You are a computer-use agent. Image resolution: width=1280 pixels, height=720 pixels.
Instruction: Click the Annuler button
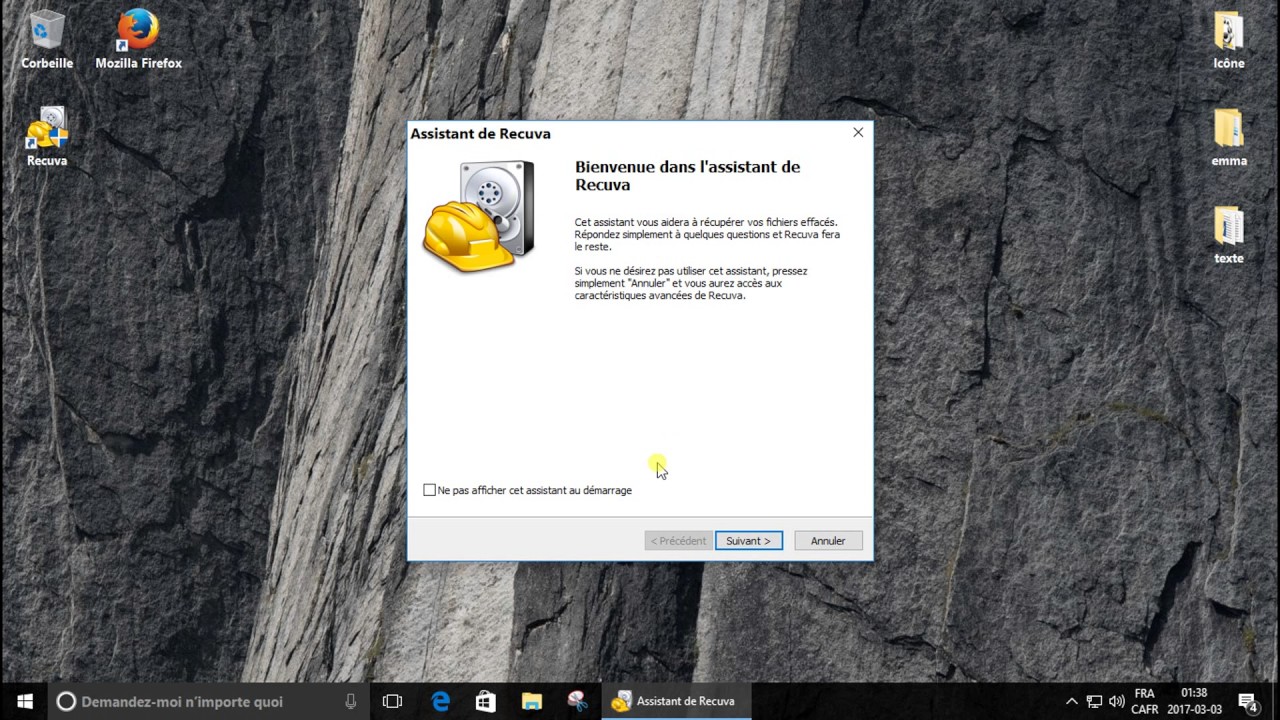(828, 540)
